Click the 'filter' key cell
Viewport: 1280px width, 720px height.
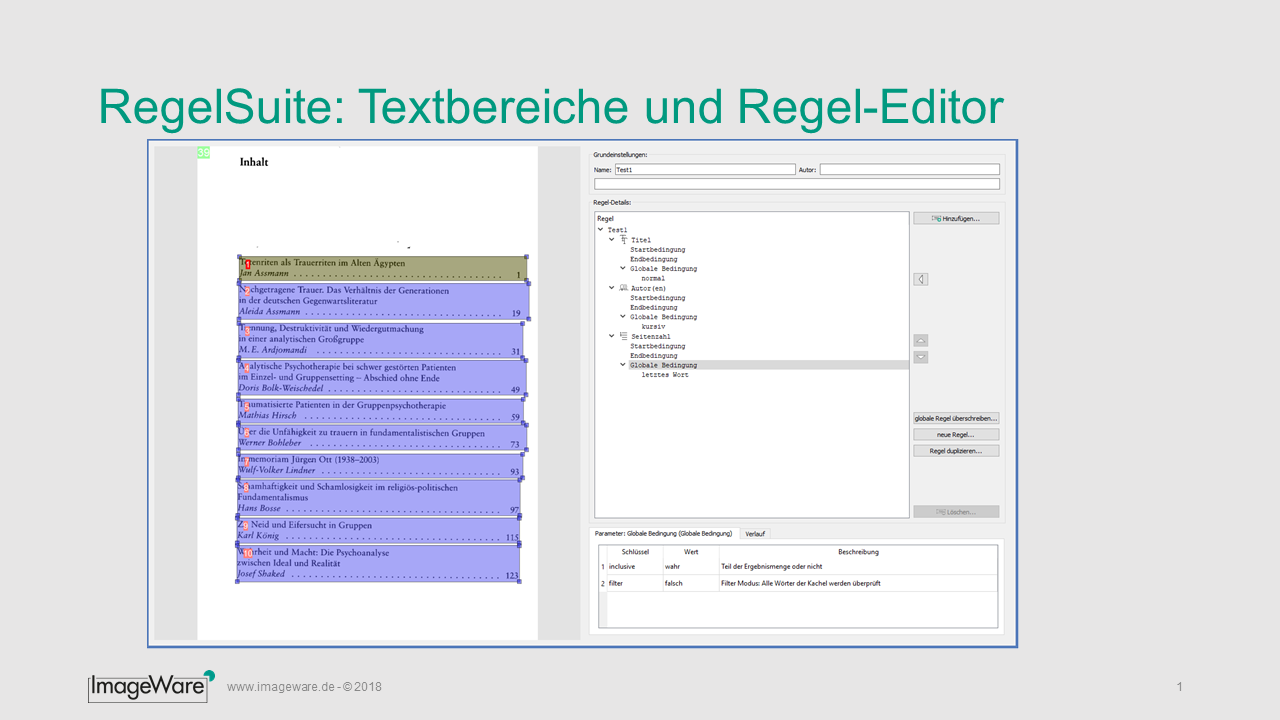(x=635, y=583)
